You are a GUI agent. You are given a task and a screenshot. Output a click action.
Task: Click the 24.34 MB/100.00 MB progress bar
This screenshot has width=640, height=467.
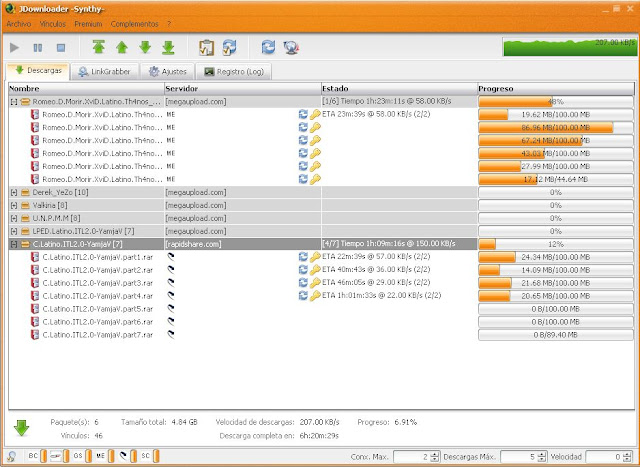[x=556, y=257]
